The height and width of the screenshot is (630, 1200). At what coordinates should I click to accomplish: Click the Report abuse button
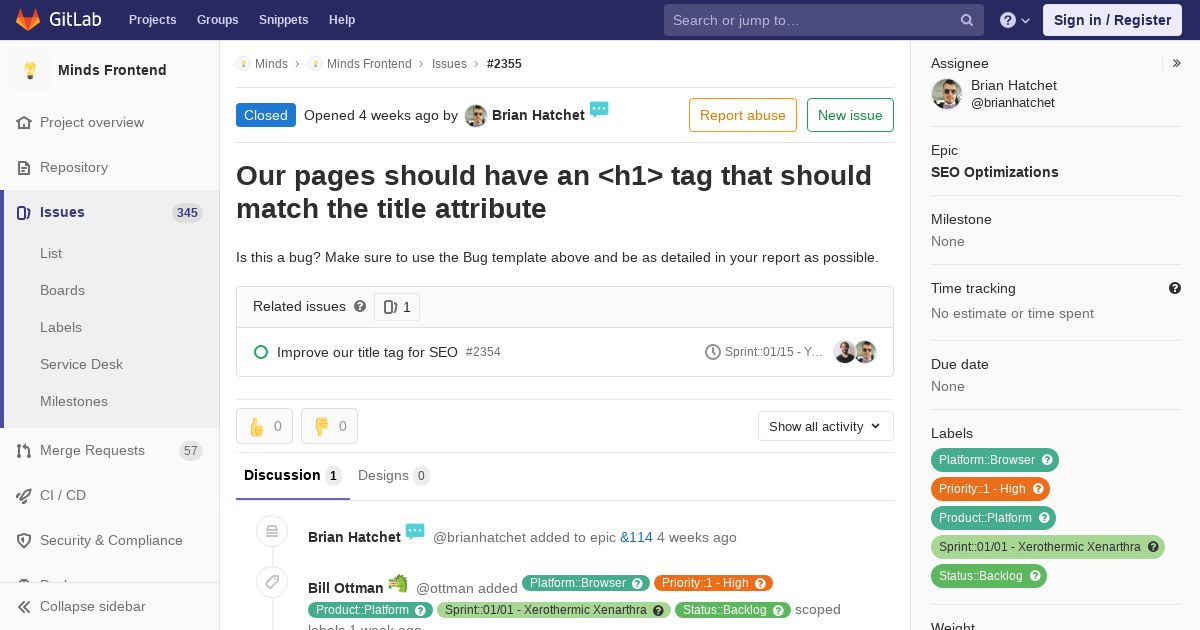(x=743, y=115)
